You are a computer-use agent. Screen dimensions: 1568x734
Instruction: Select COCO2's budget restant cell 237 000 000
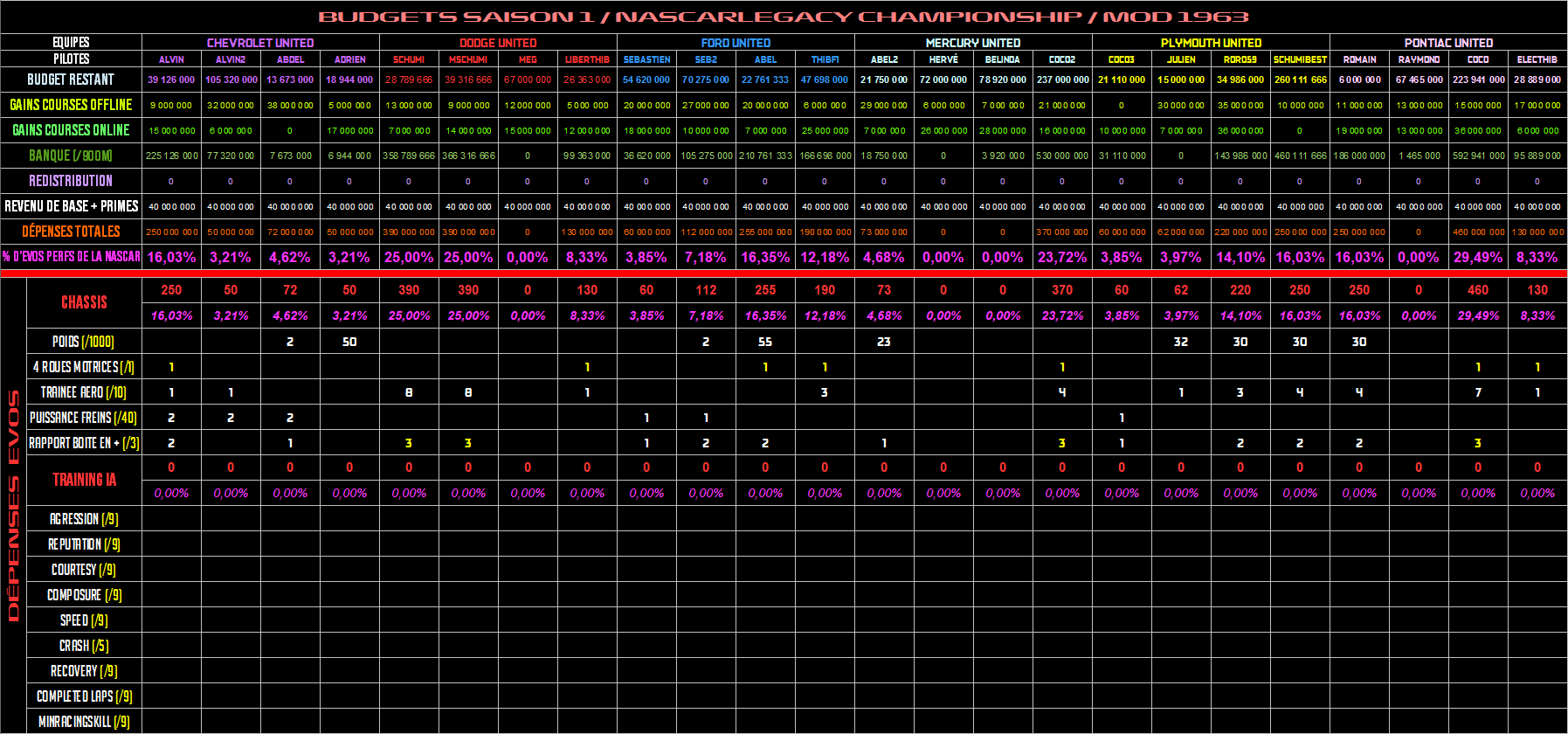point(1062,80)
